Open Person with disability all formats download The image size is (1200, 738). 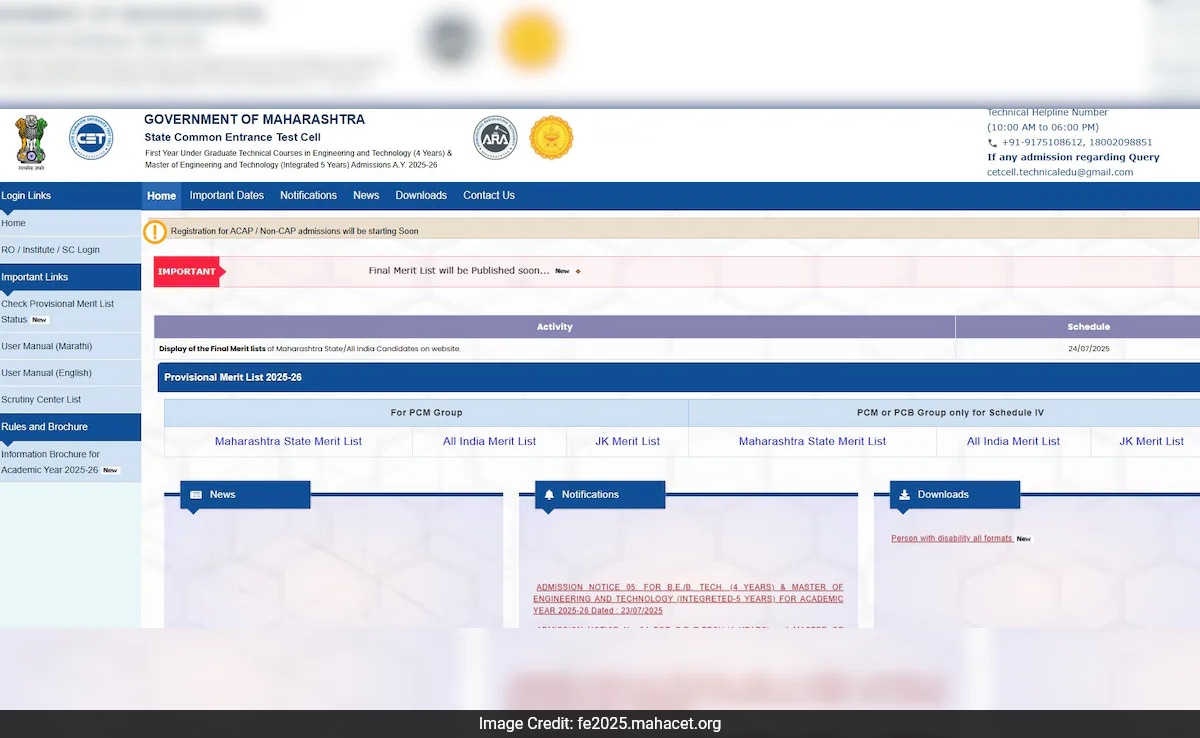(950, 538)
